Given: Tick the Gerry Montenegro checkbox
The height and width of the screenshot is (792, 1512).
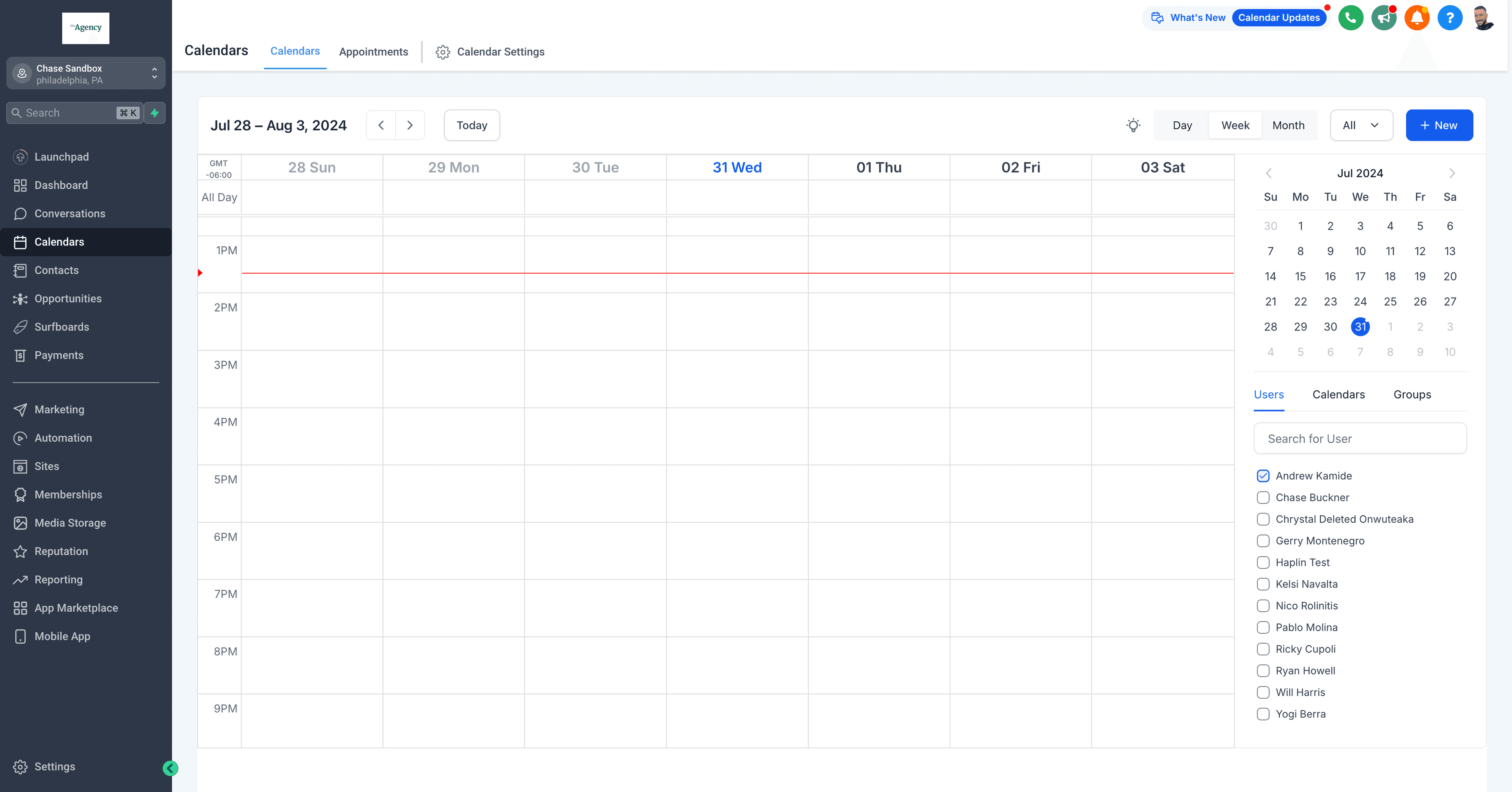Looking at the screenshot, I should coord(1263,541).
